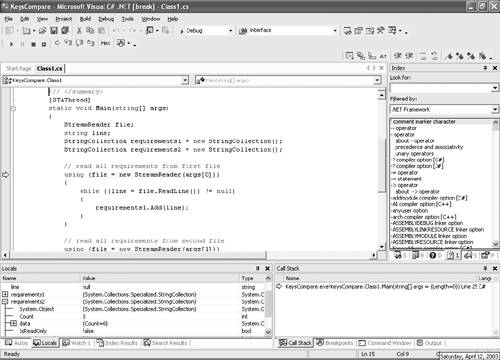The width and height of the screenshot is (500, 360).
Task: Toggle Hex display button
Action: pyautogui.click(x=105, y=43)
